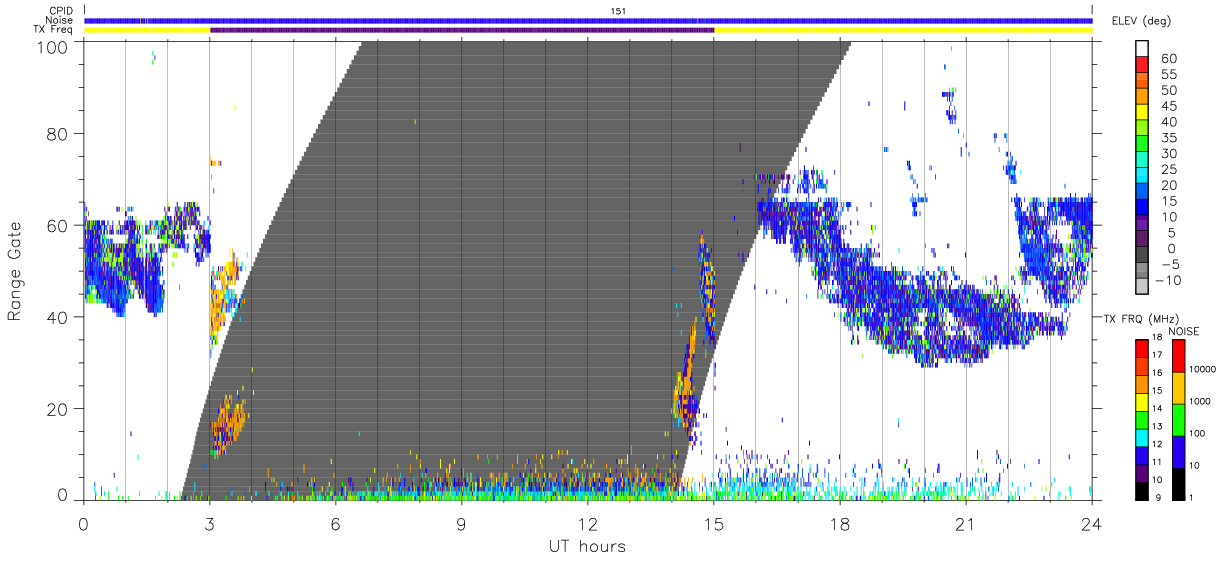The height and width of the screenshot is (567, 1228).
Task: Click the red top block of the TX FRQ colorbar
Action: point(1142,349)
